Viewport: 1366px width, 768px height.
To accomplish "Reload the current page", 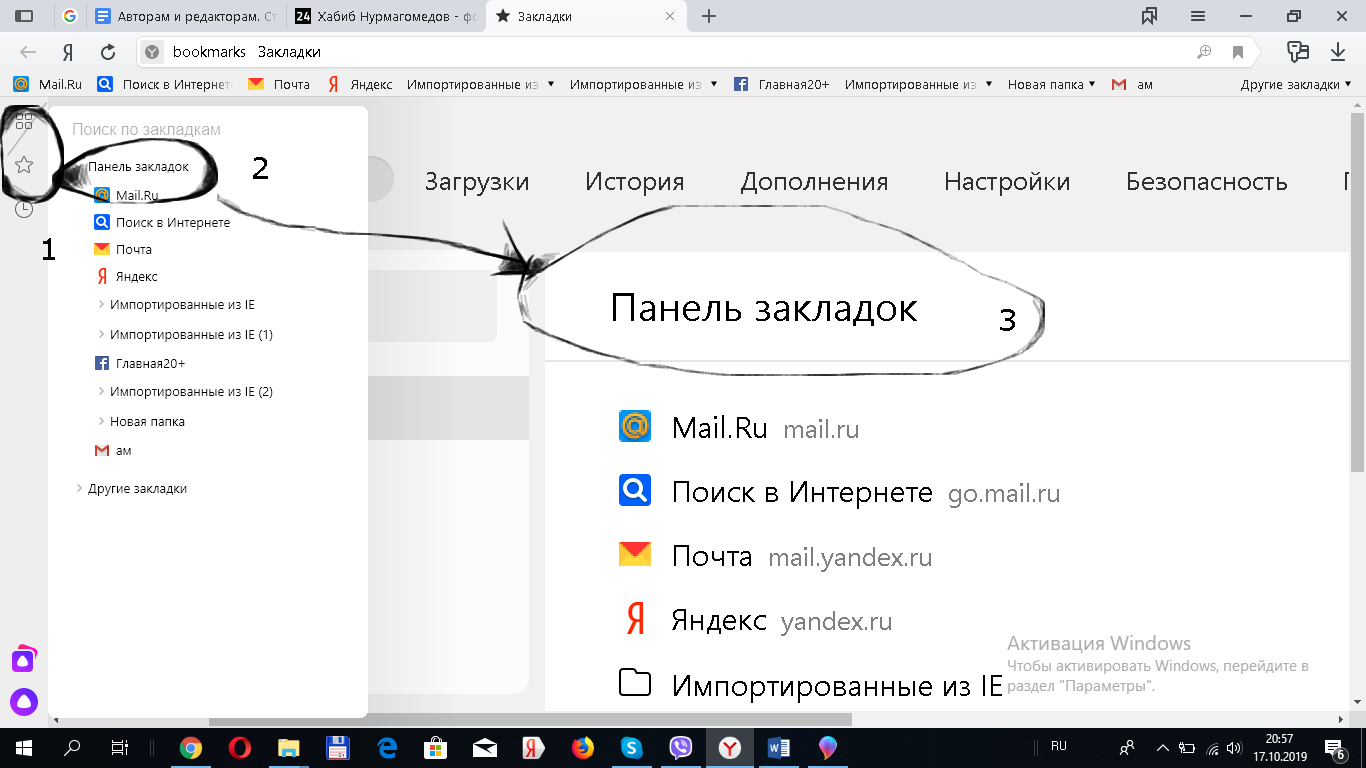I will pyautogui.click(x=108, y=52).
